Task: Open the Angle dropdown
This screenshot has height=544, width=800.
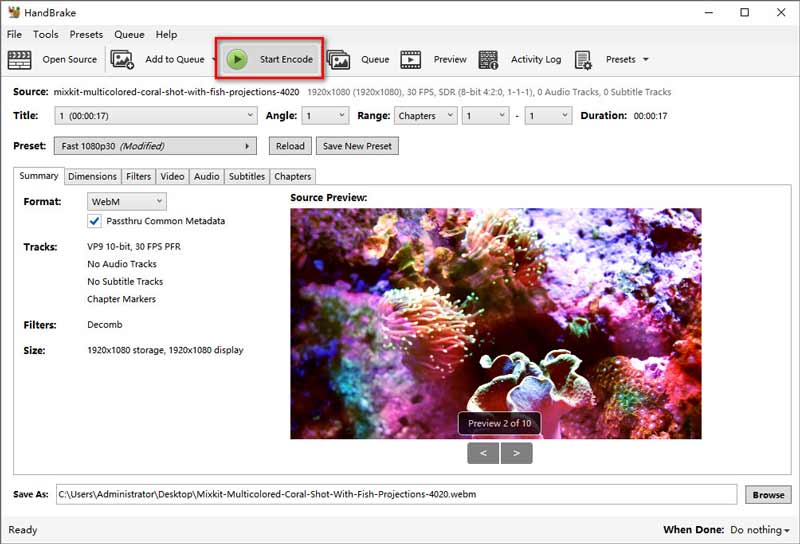Action: [x=325, y=116]
